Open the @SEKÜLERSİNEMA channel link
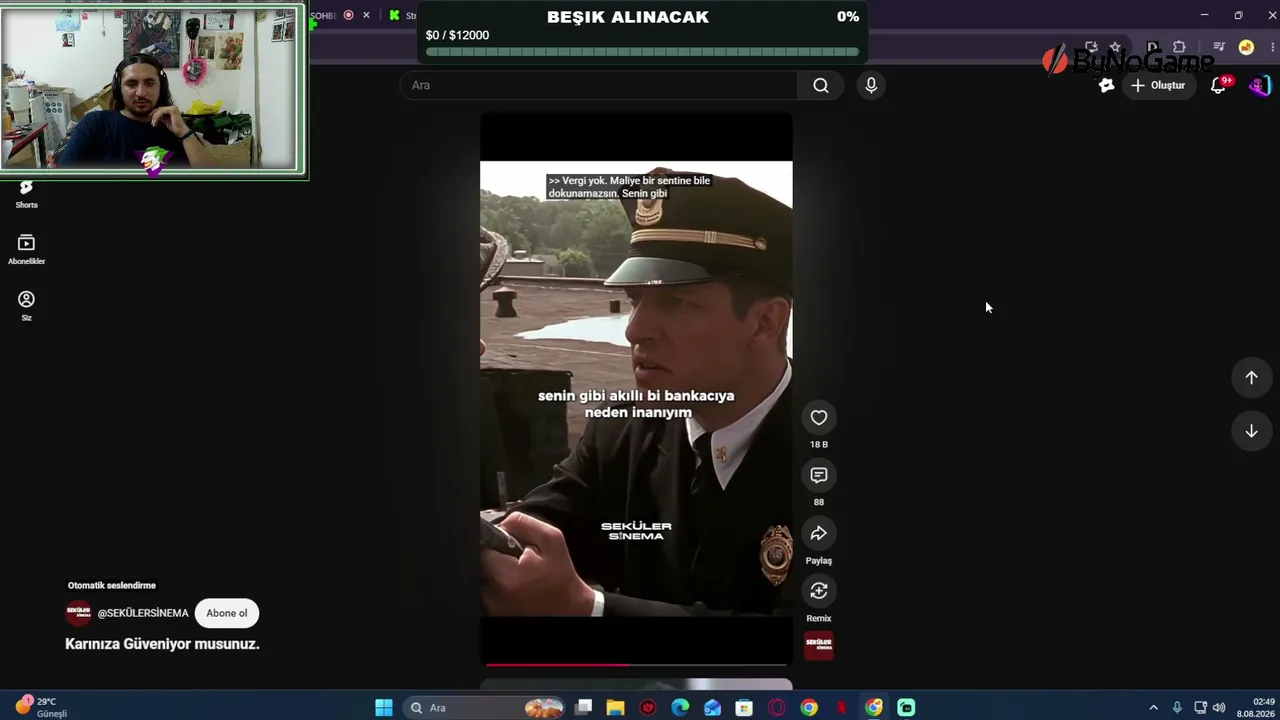 point(143,613)
